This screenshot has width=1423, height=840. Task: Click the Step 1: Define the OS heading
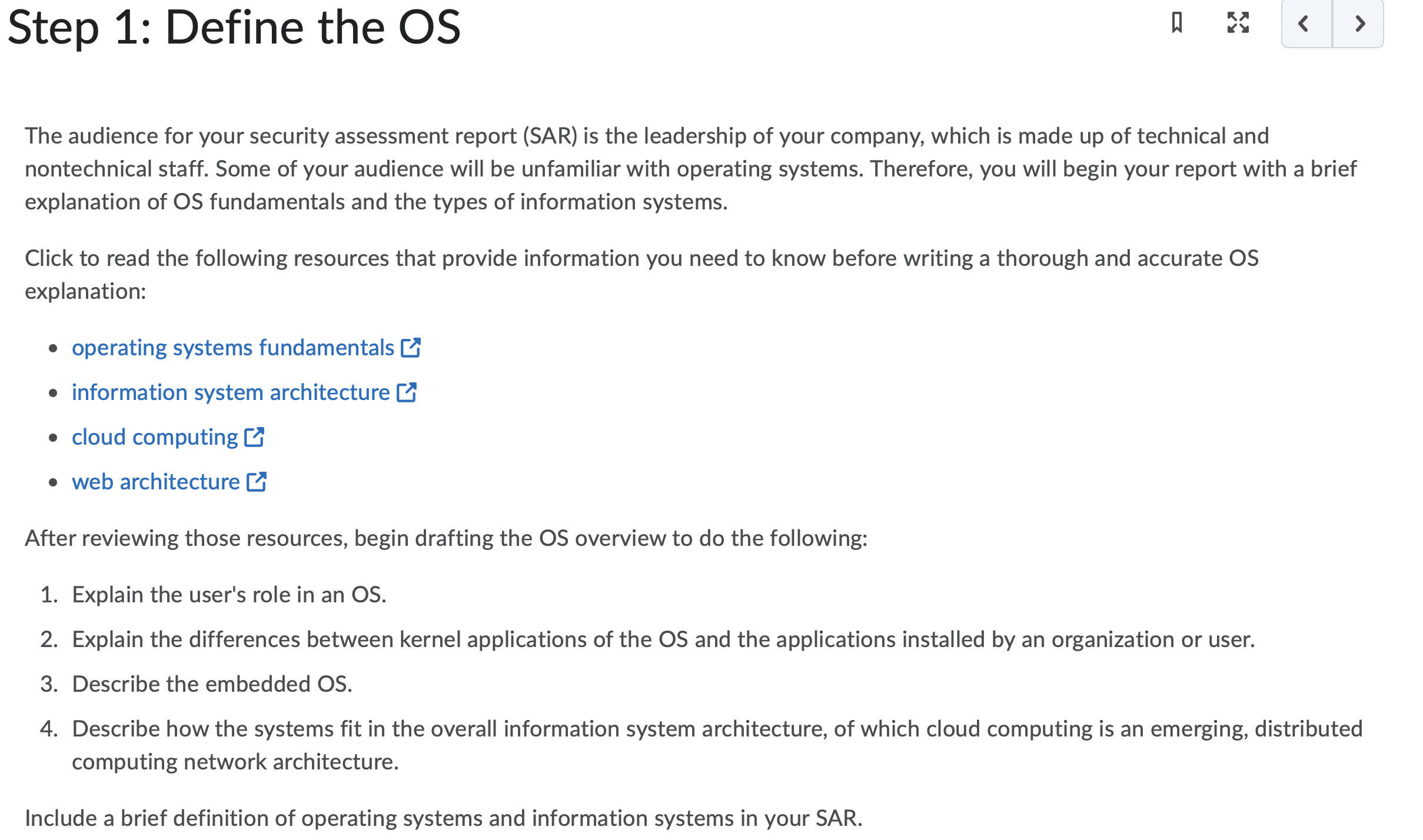(234, 27)
